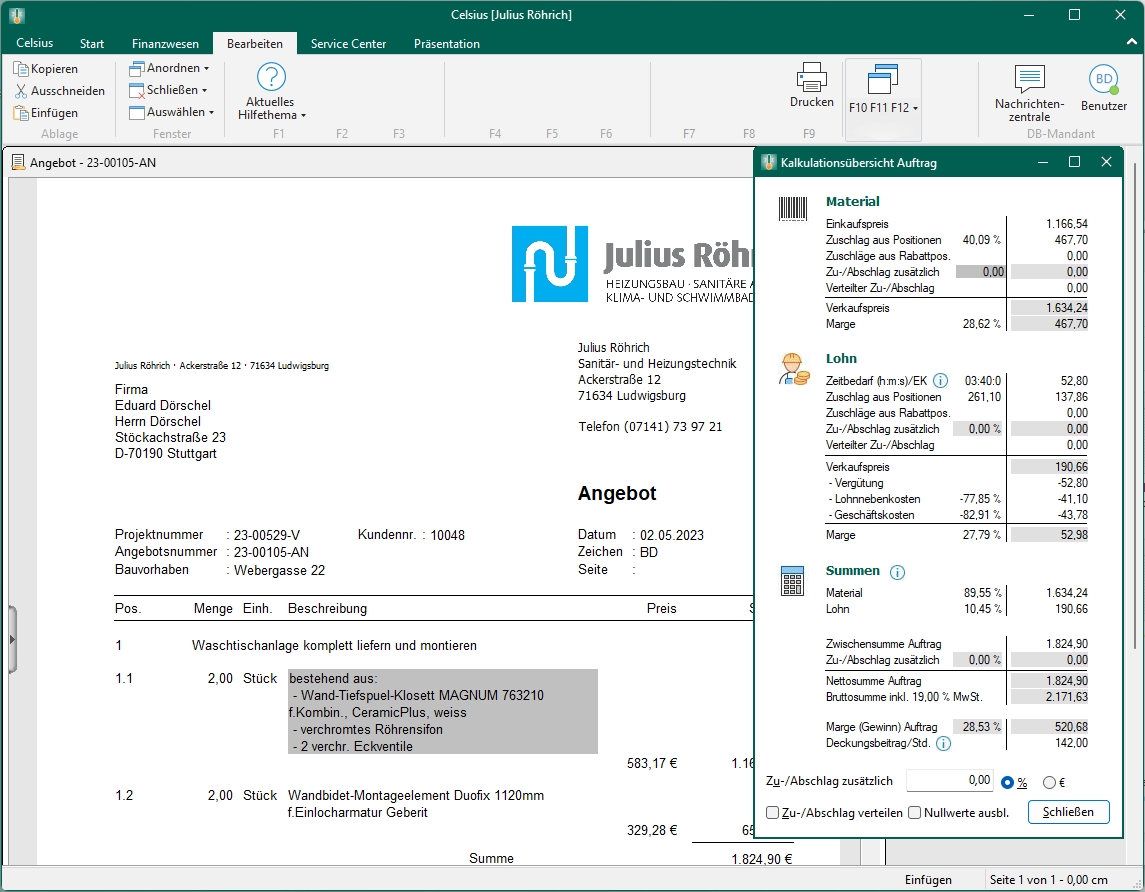The image size is (1145, 892).
Task: Click the Drucken printer icon
Action: (x=811, y=78)
